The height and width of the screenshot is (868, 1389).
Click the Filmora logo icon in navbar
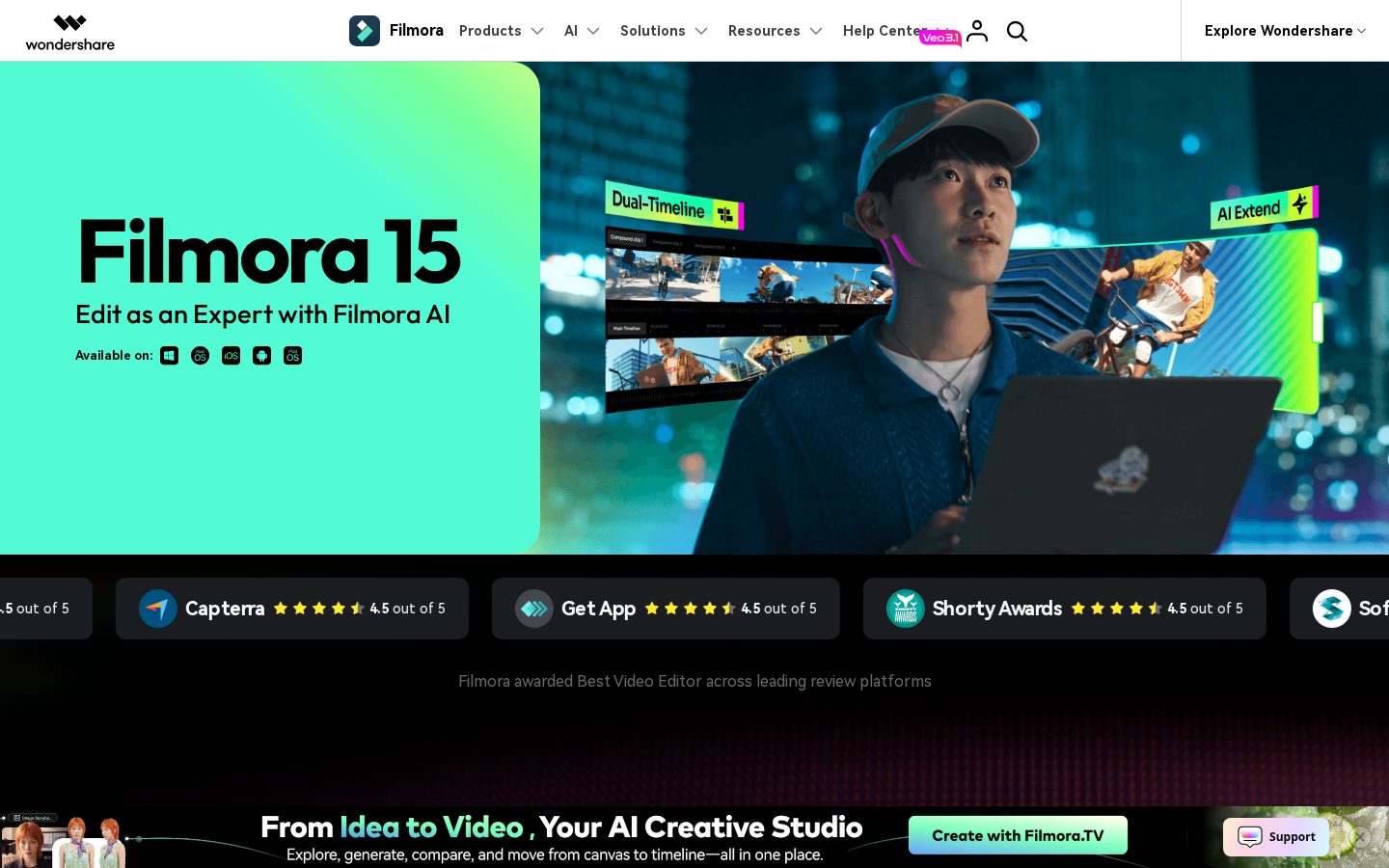tap(365, 31)
